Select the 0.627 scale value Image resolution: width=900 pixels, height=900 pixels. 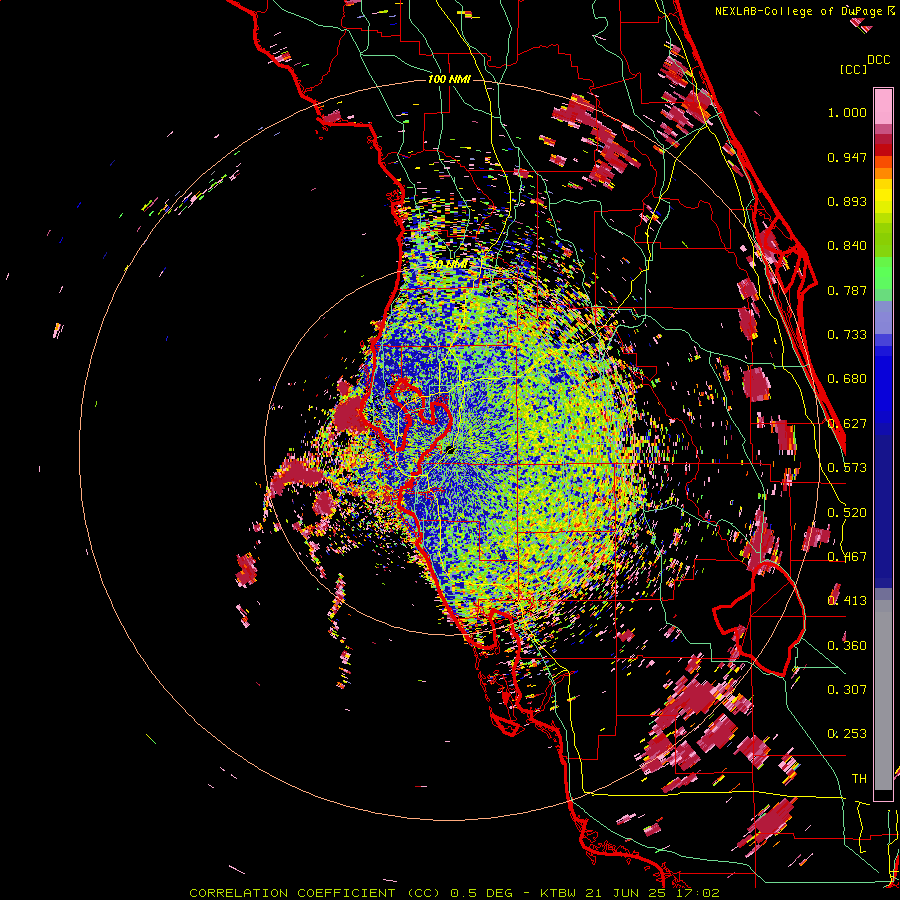pyautogui.click(x=847, y=424)
